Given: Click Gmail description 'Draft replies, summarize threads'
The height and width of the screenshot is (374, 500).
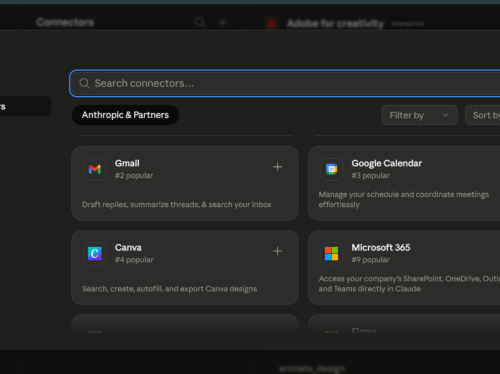Looking at the screenshot, I should pyautogui.click(x=177, y=205).
